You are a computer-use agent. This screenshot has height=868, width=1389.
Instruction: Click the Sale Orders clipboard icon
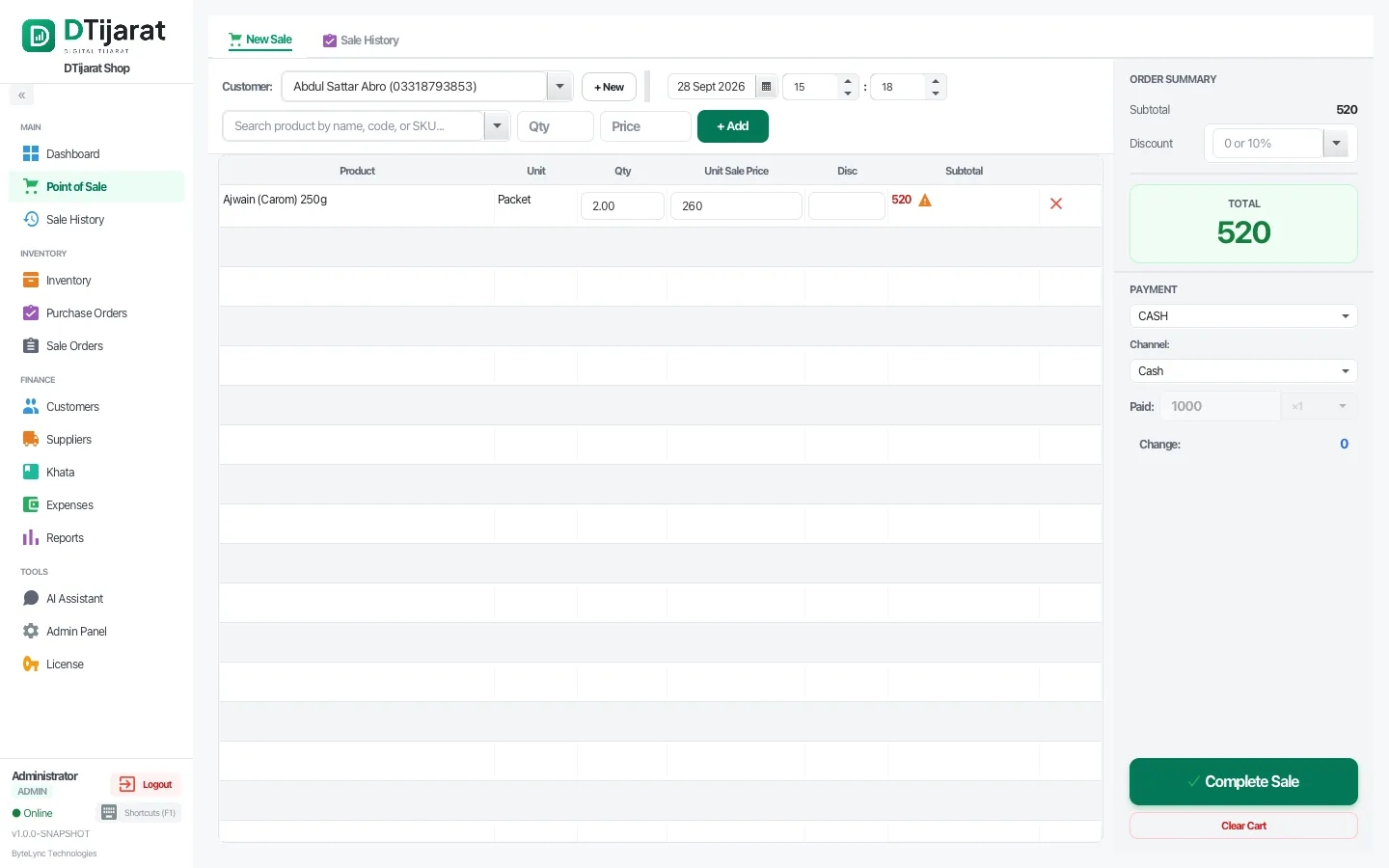31,345
